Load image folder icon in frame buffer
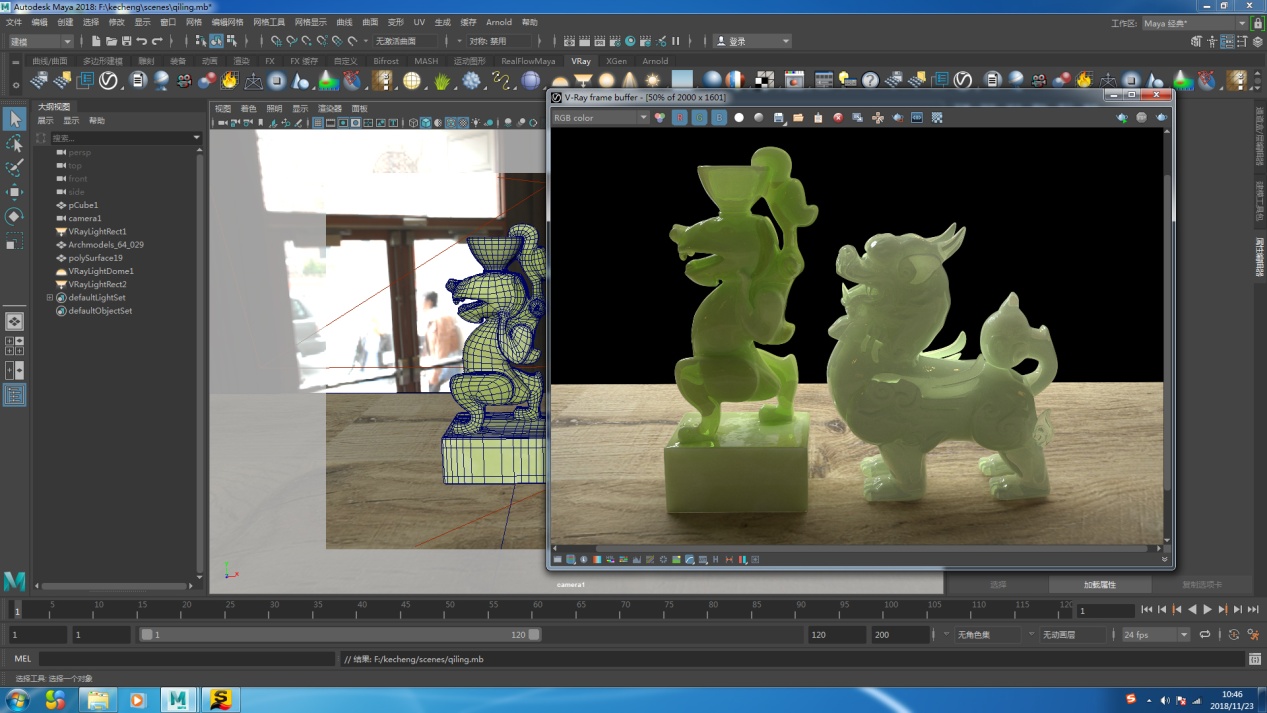Image resolution: width=1267 pixels, height=713 pixels. click(798, 118)
